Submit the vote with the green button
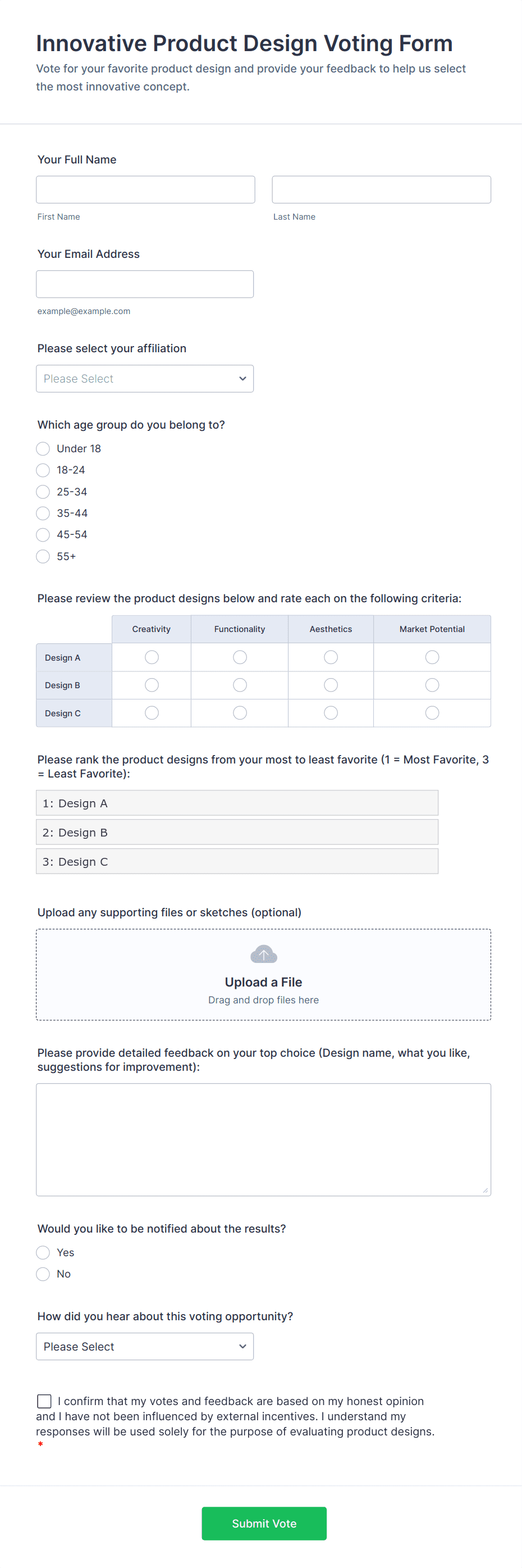The width and height of the screenshot is (522, 1568). [x=263, y=1523]
